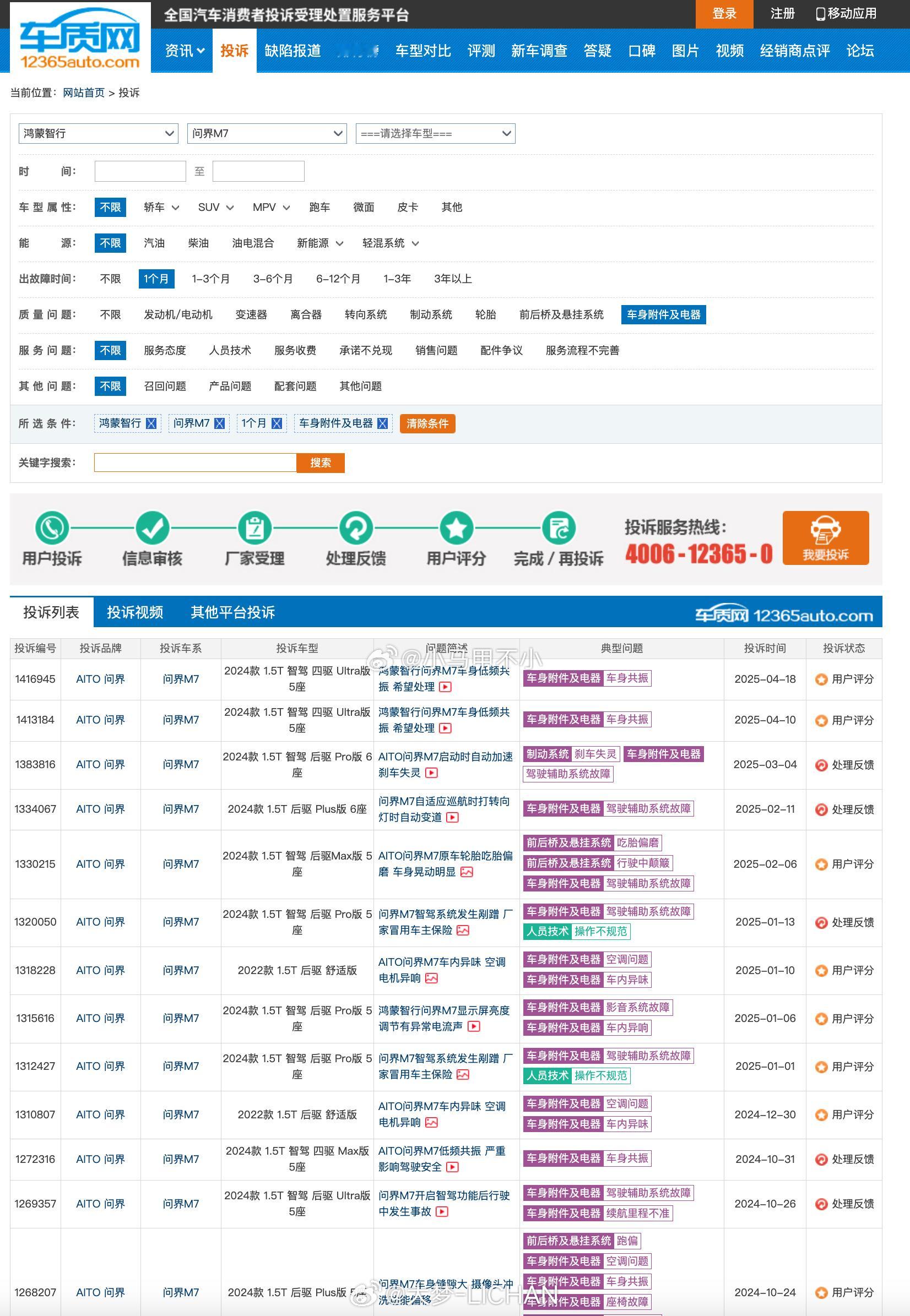910x1316 pixels.
Task: Expand the SUV sub-options
Action: (230, 208)
